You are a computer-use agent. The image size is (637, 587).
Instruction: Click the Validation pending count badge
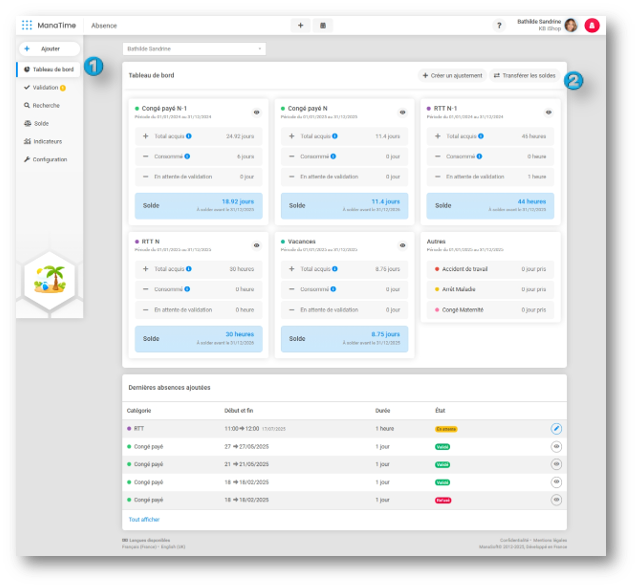pyautogui.click(x=63, y=88)
